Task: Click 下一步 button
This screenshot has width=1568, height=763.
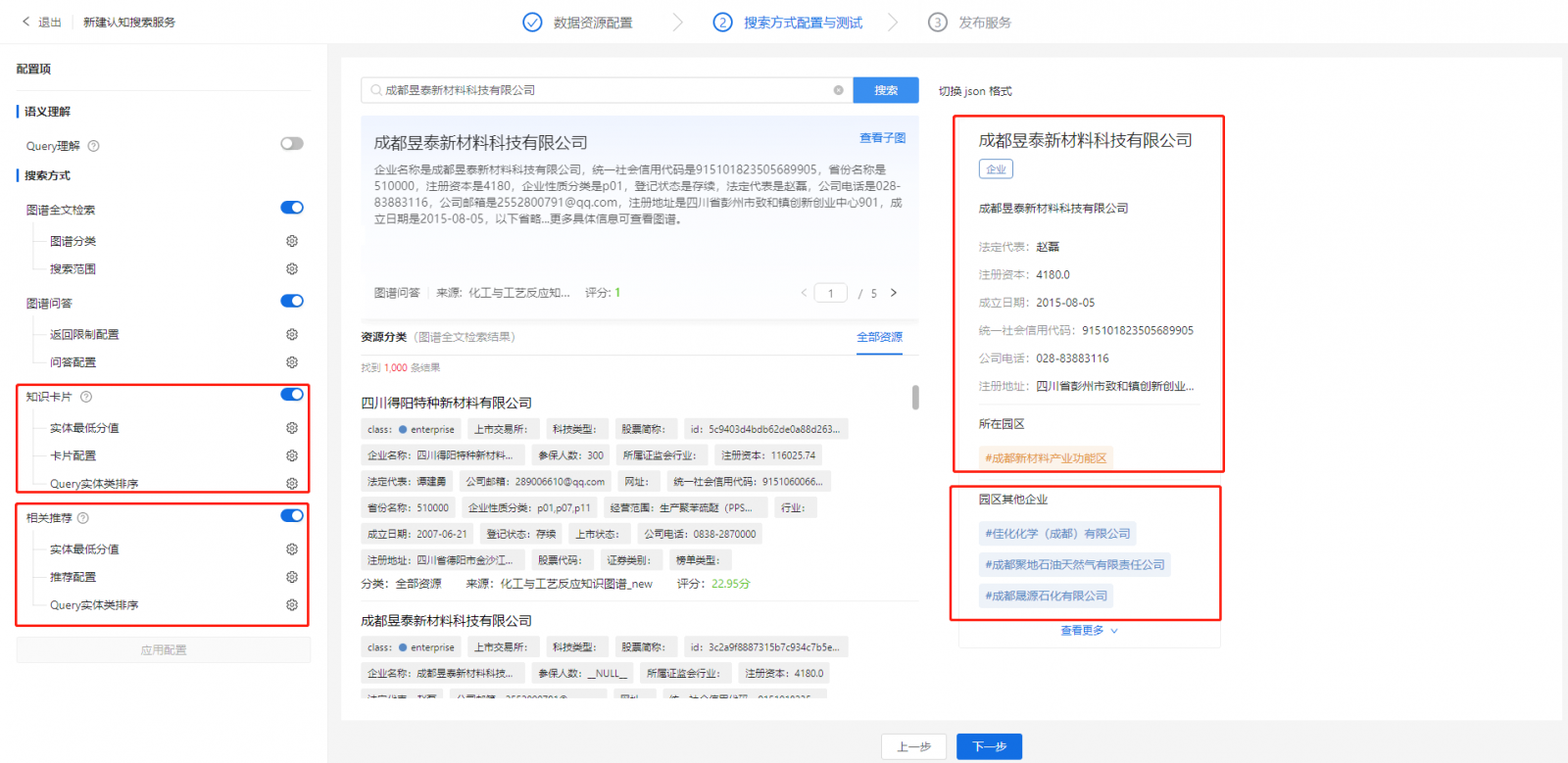Action: [989, 746]
